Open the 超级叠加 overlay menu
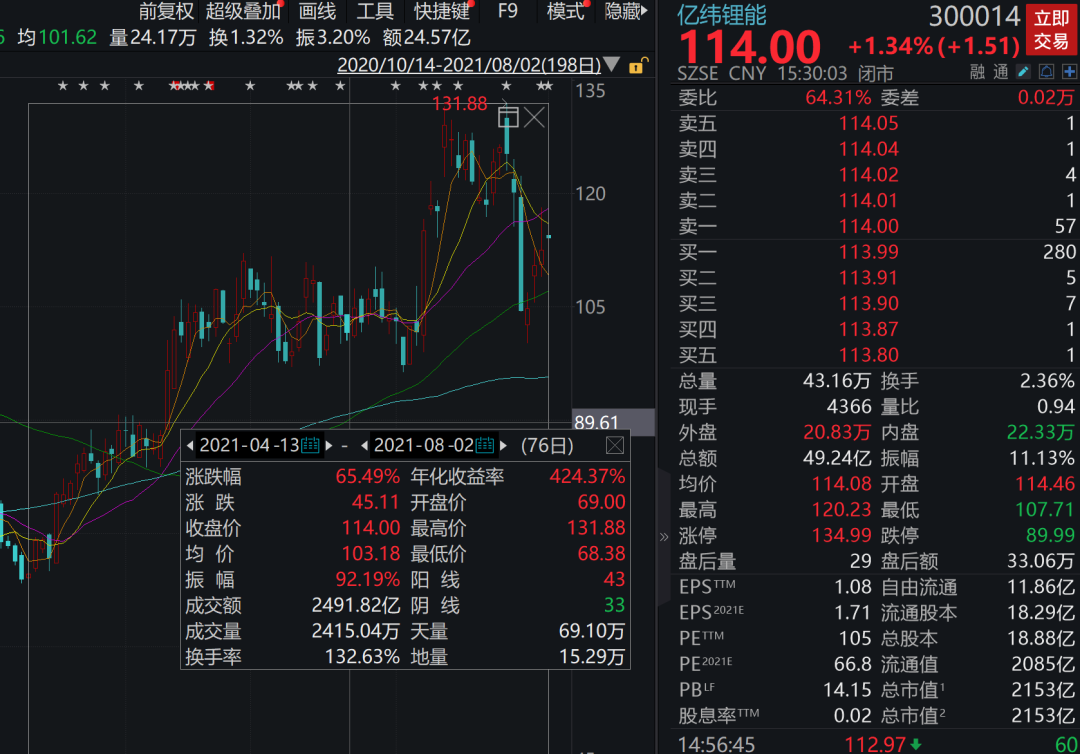 [243, 11]
